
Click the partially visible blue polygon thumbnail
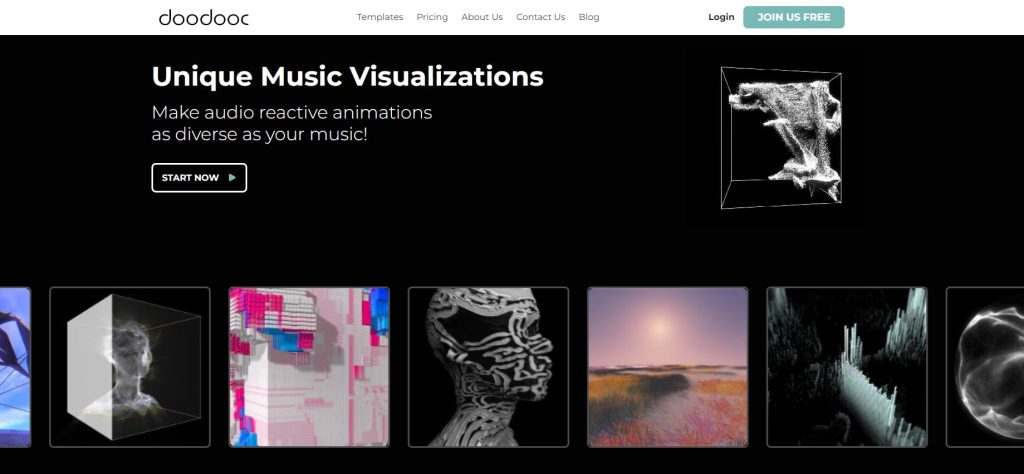[15, 366]
